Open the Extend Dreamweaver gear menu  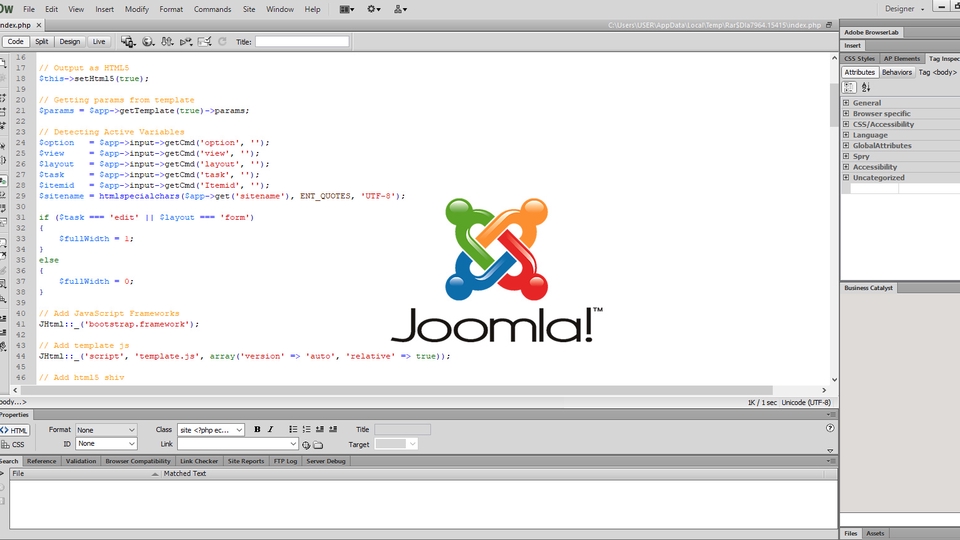(x=374, y=9)
